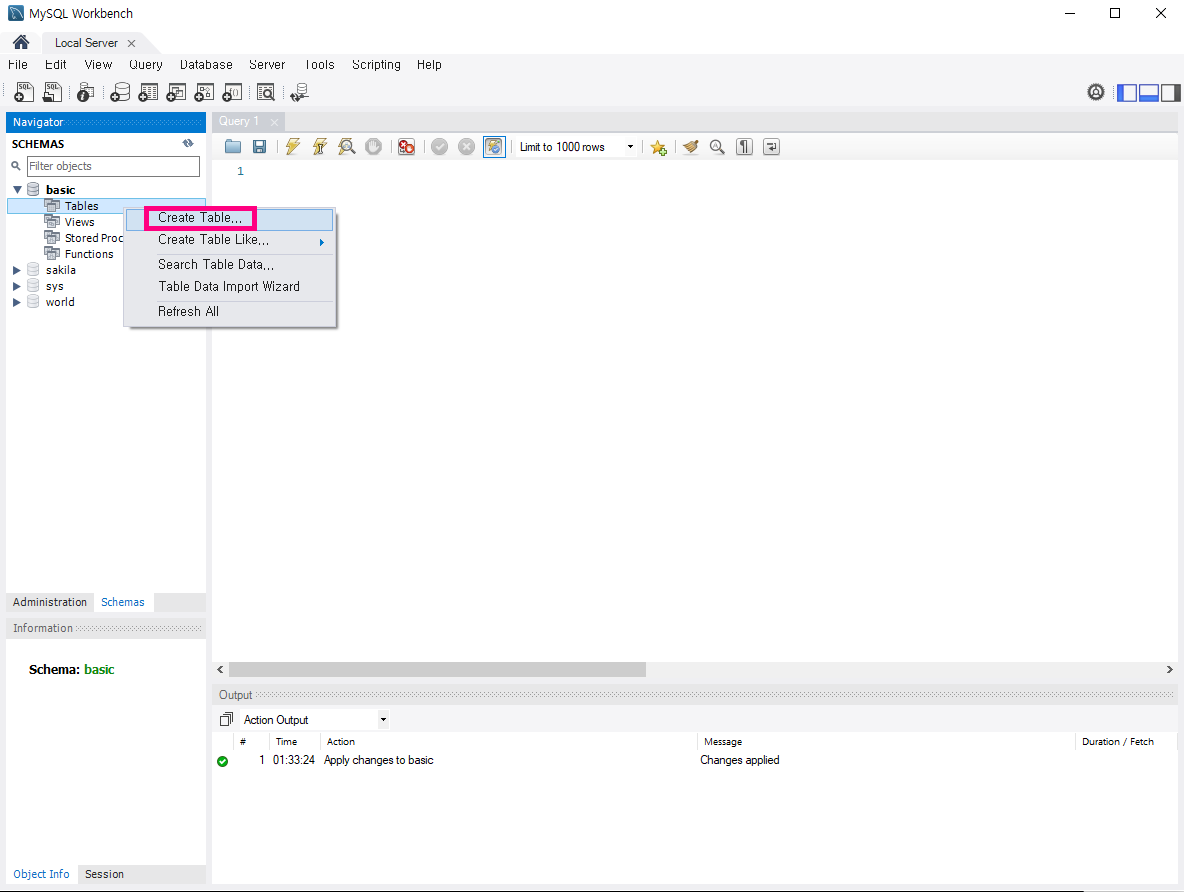Switch to the Administration tab
Viewport: 1184px width, 892px height.
point(50,602)
